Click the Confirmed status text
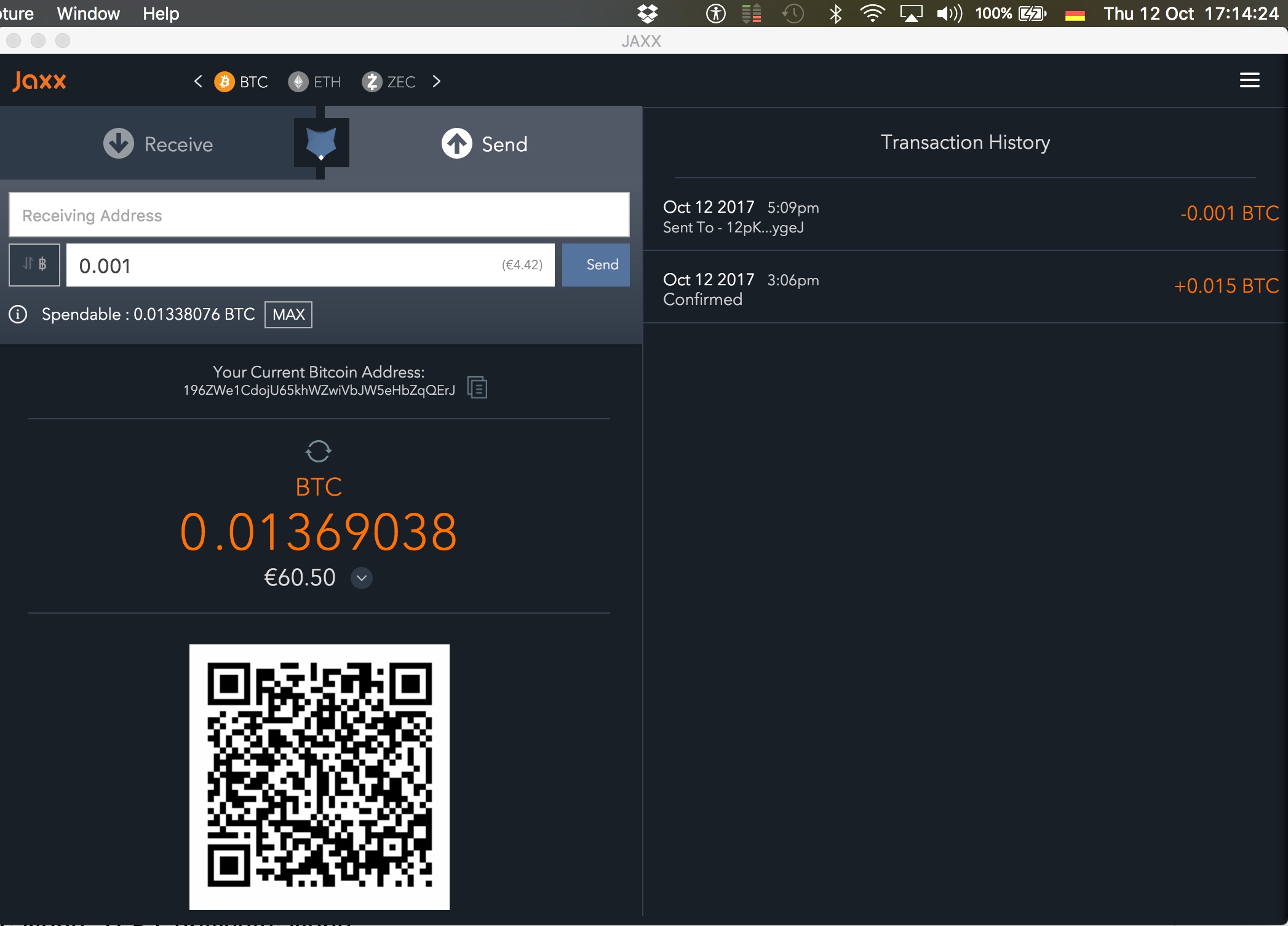Viewport: 1288px width, 926px height. 702,299
